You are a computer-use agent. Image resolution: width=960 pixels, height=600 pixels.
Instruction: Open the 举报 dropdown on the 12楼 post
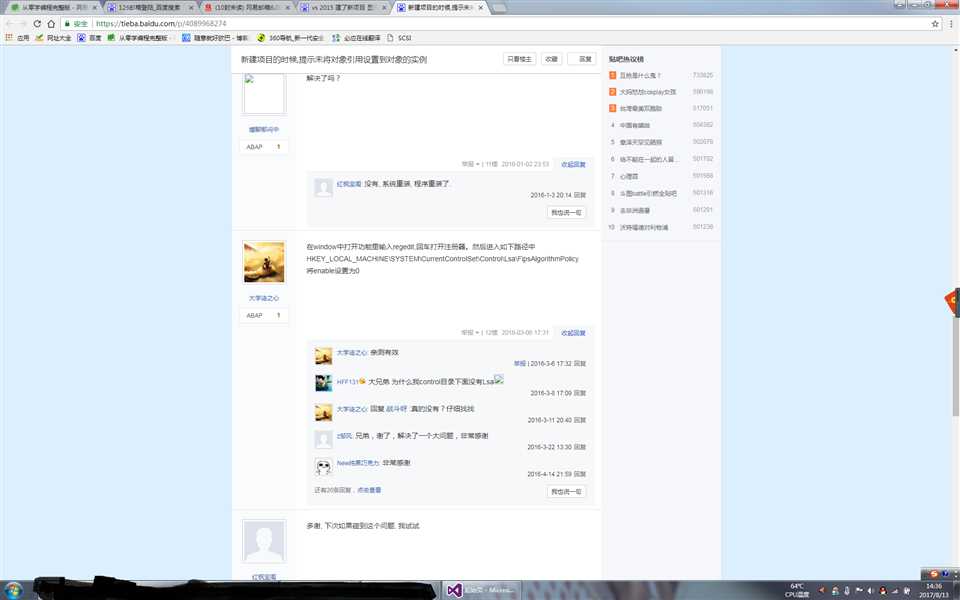pos(470,333)
